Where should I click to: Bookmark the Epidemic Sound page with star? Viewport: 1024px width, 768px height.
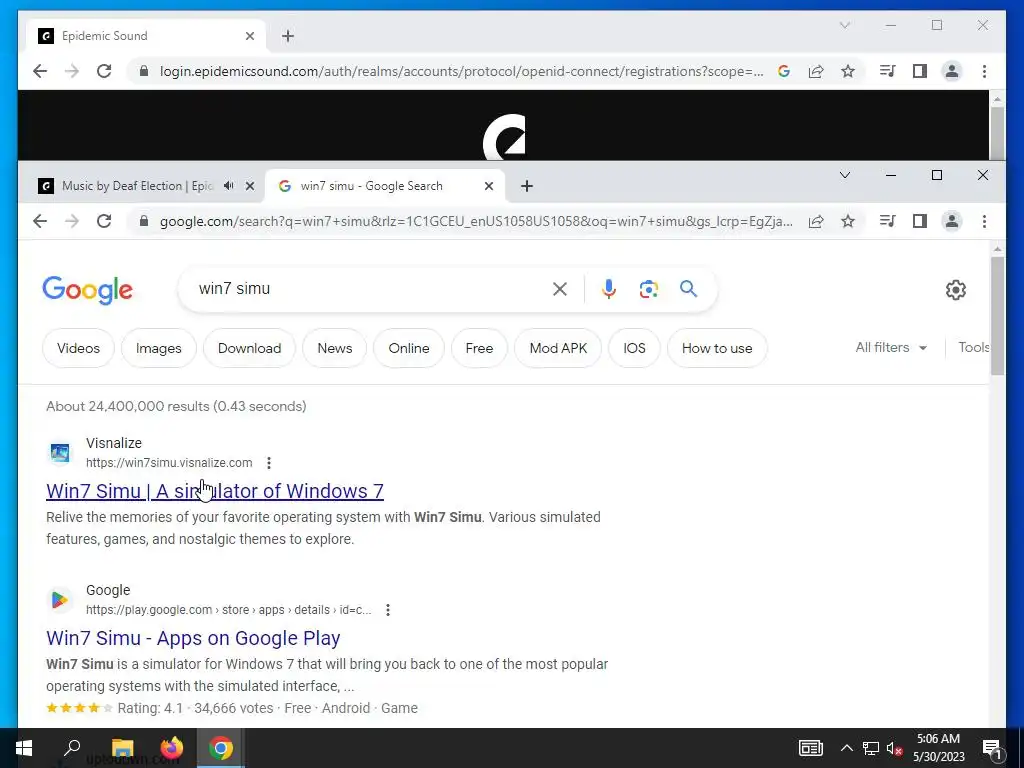point(848,71)
